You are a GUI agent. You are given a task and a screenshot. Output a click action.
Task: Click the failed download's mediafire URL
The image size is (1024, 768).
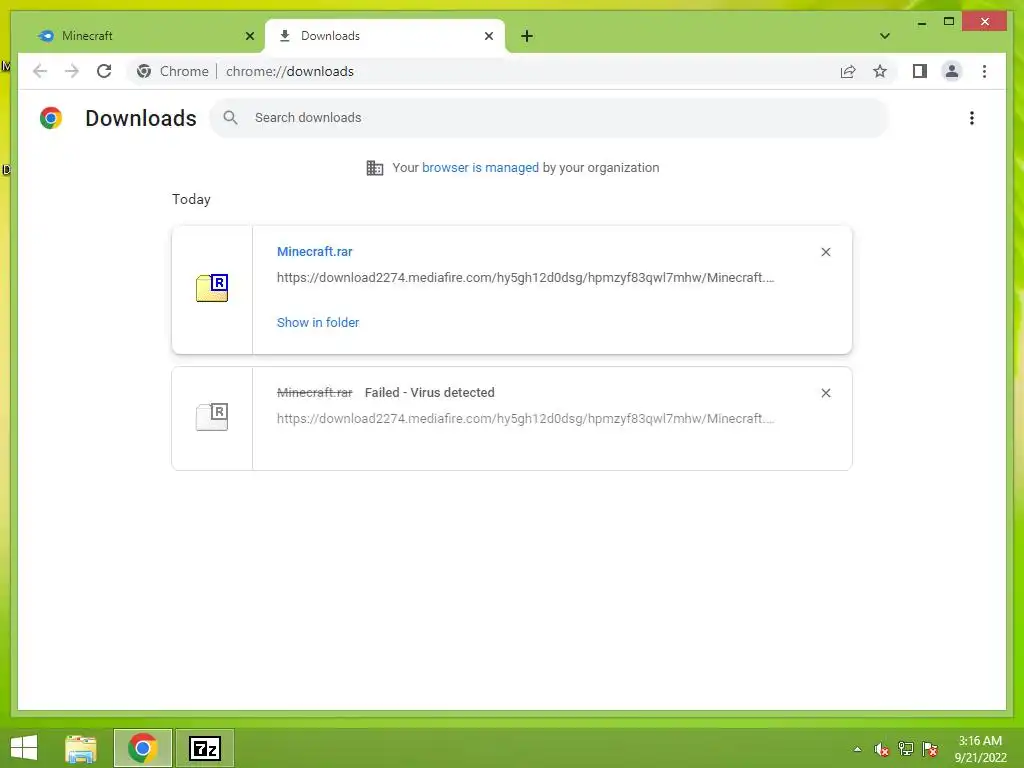click(x=525, y=419)
